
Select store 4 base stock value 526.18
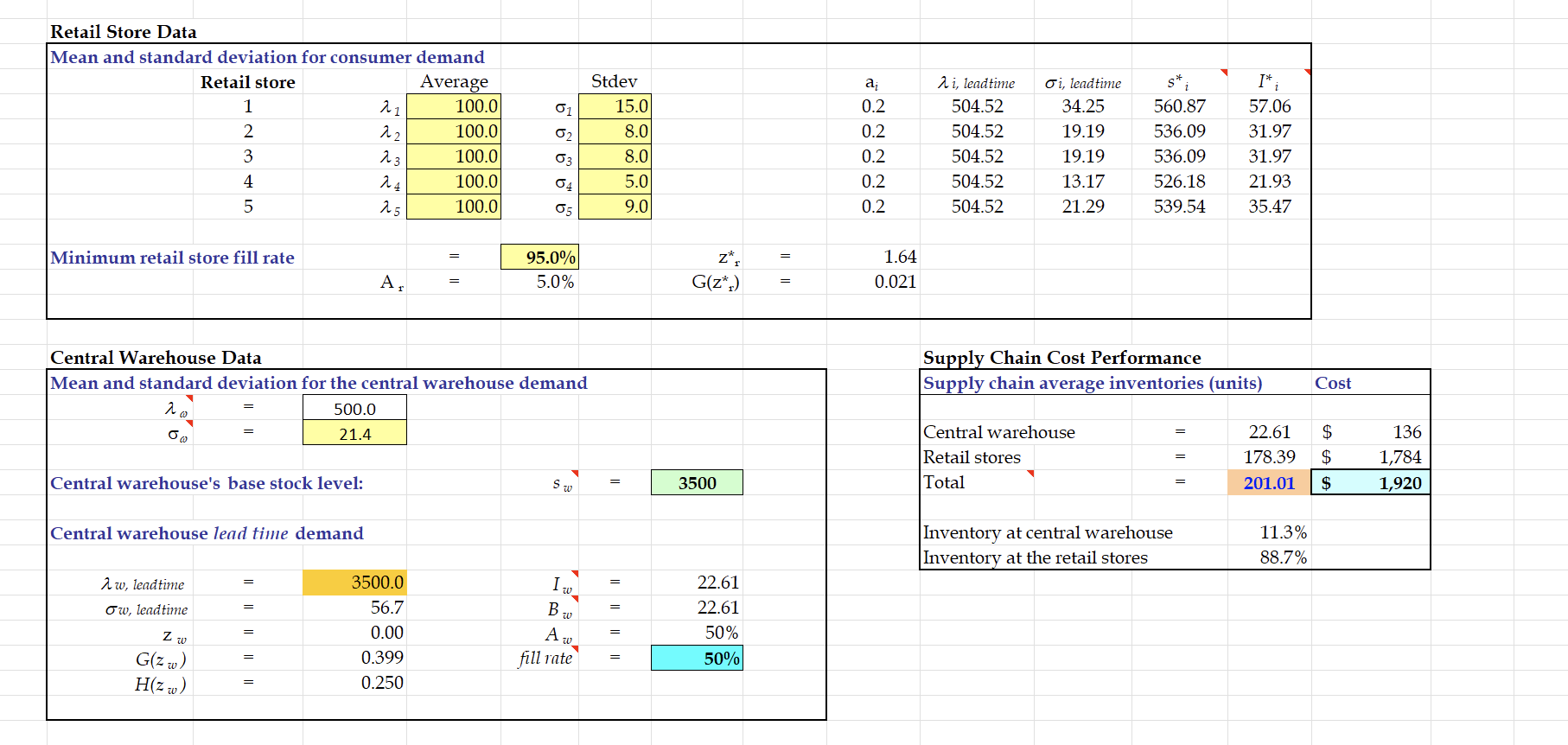[x=1180, y=181]
